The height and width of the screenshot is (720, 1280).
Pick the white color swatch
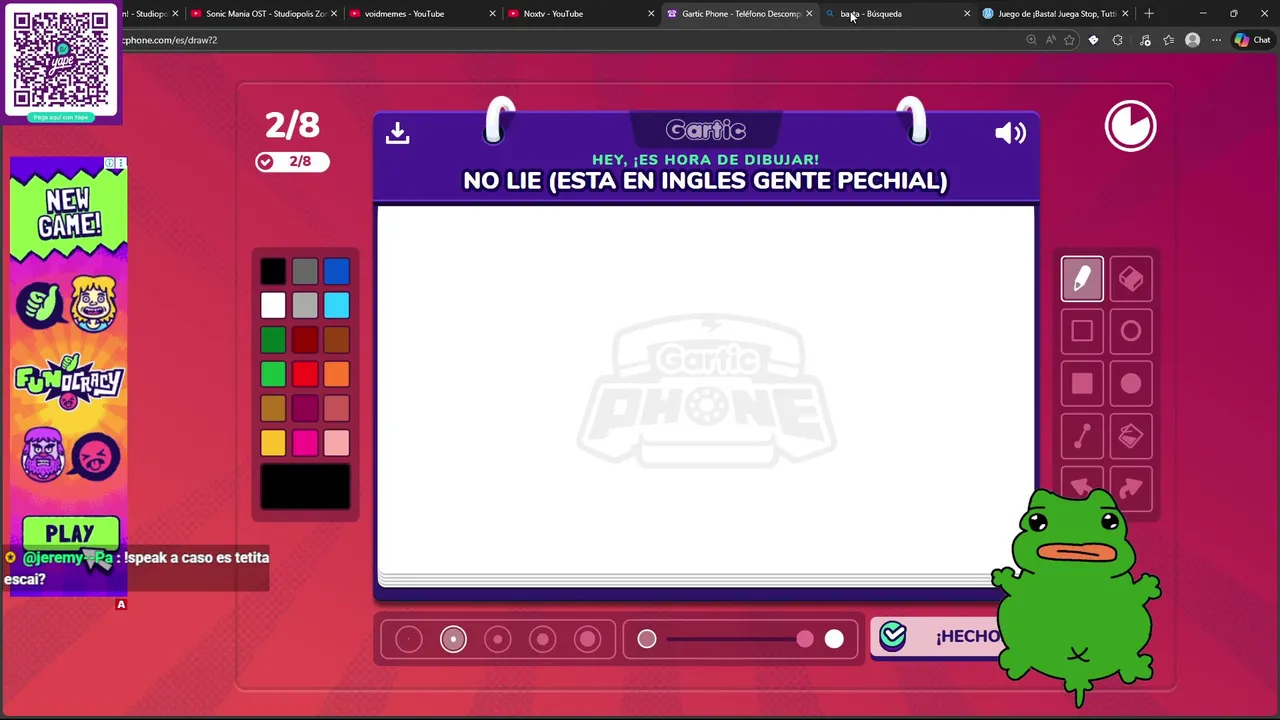[273, 305]
